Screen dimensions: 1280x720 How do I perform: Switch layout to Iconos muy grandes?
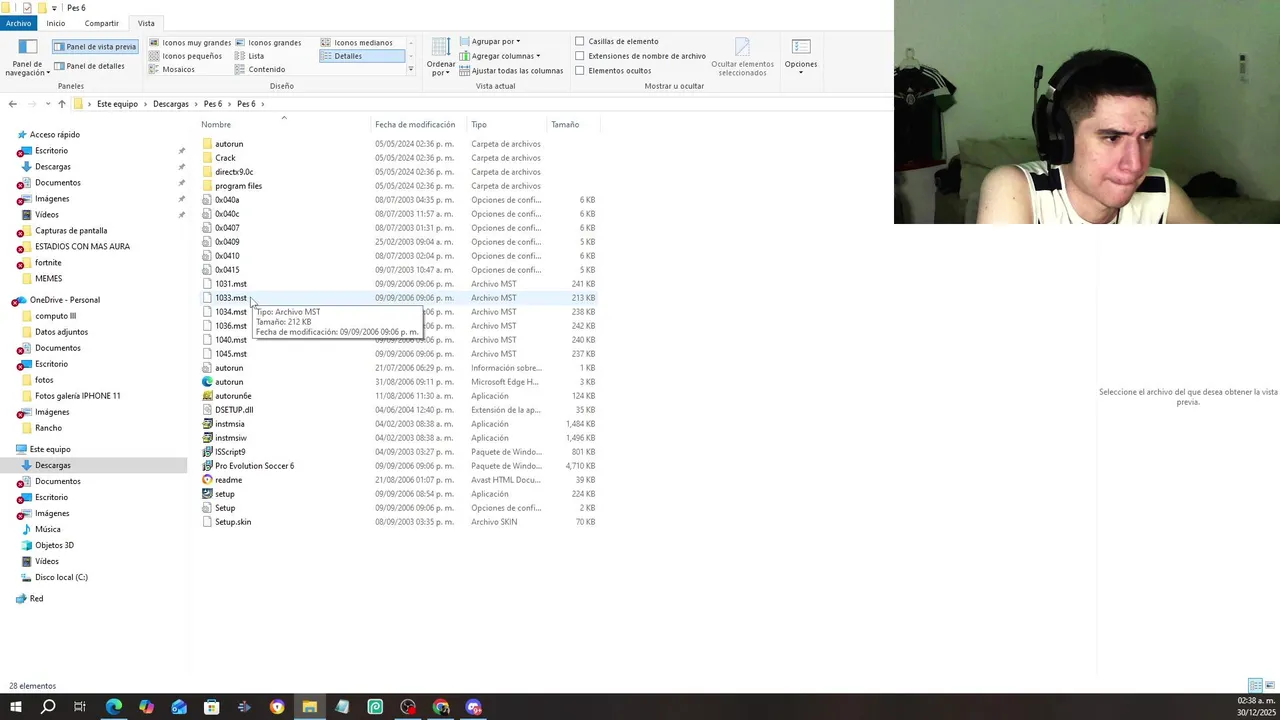tap(190, 43)
